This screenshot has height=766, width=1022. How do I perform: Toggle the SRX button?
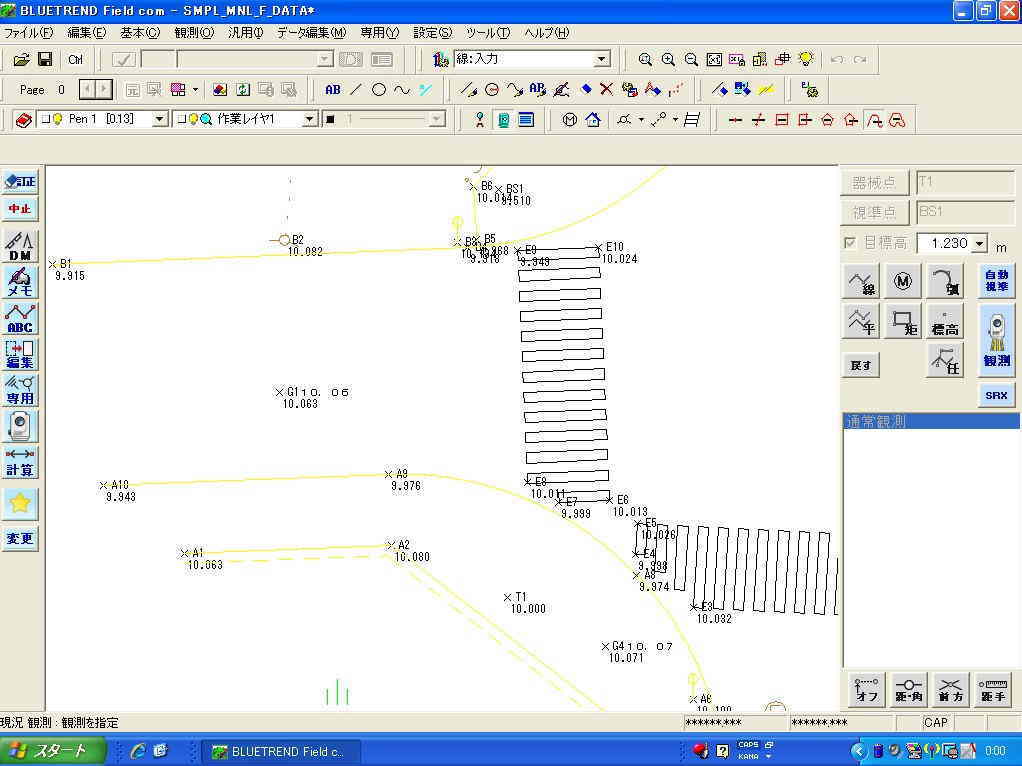(996, 395)
